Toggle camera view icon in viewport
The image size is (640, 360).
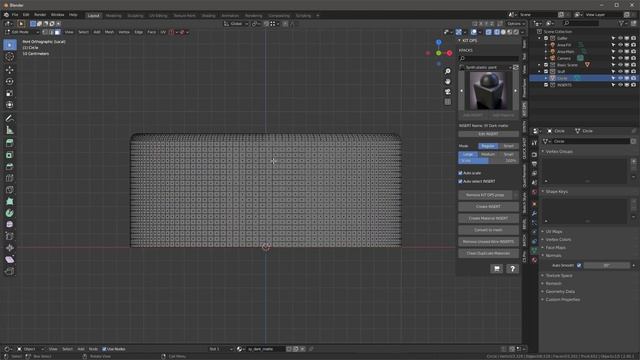tap(448, 92)
